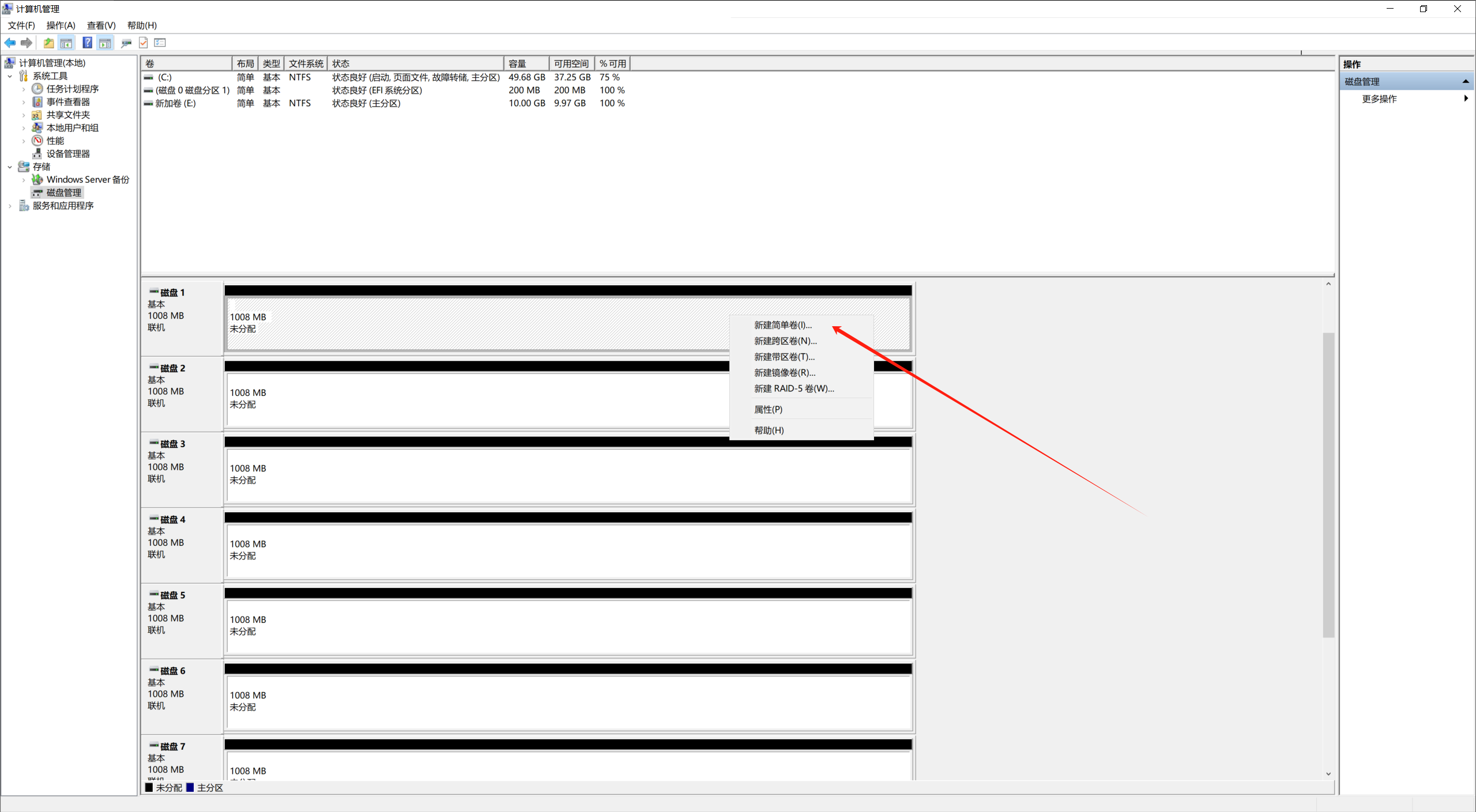Collapse the 磁盘管理 actions section arrow
The height and width of the screenshot is (812, 1476).
click(x=1465, y=82)
